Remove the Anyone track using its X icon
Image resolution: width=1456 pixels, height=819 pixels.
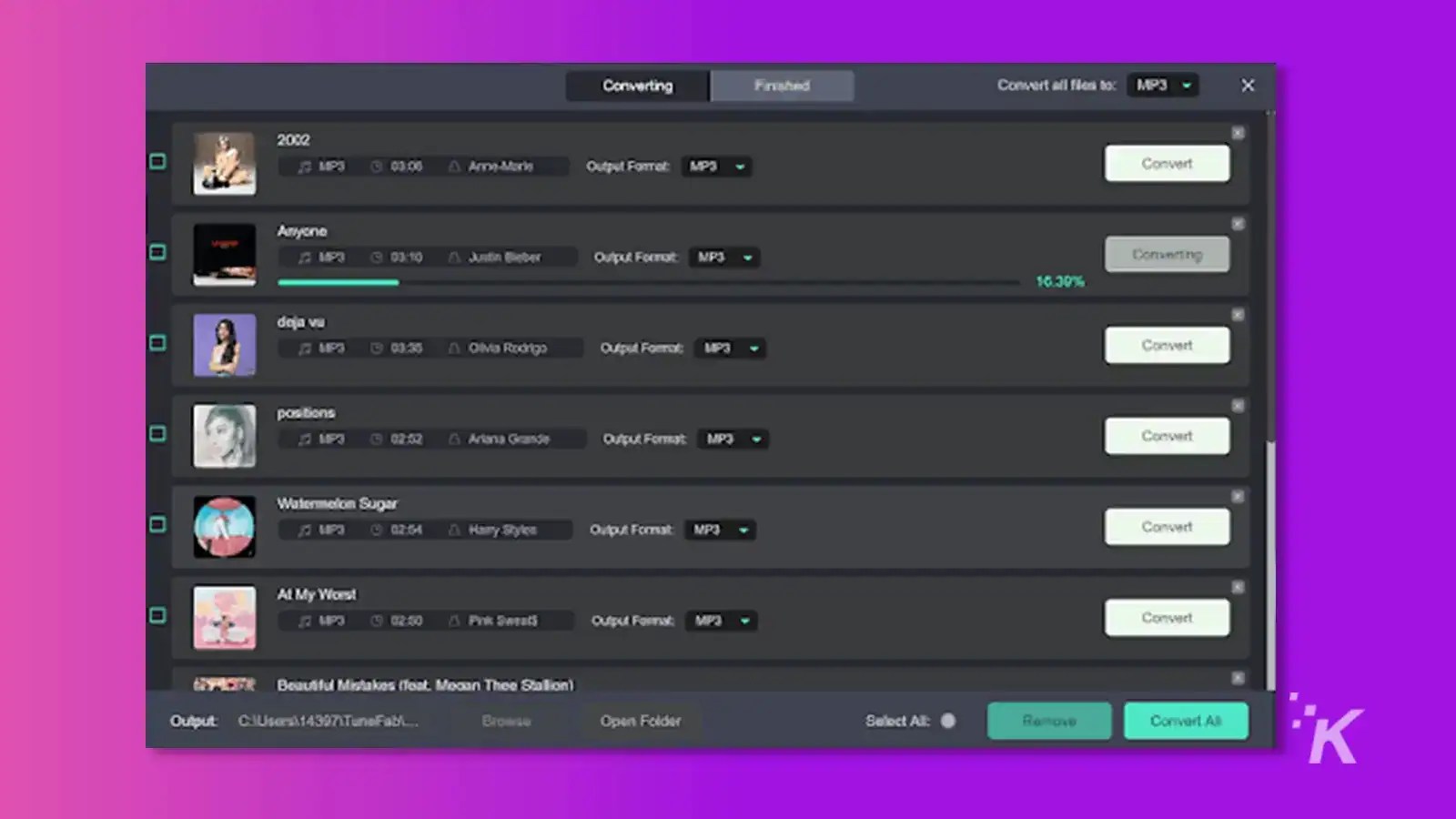coord(1238,224)
